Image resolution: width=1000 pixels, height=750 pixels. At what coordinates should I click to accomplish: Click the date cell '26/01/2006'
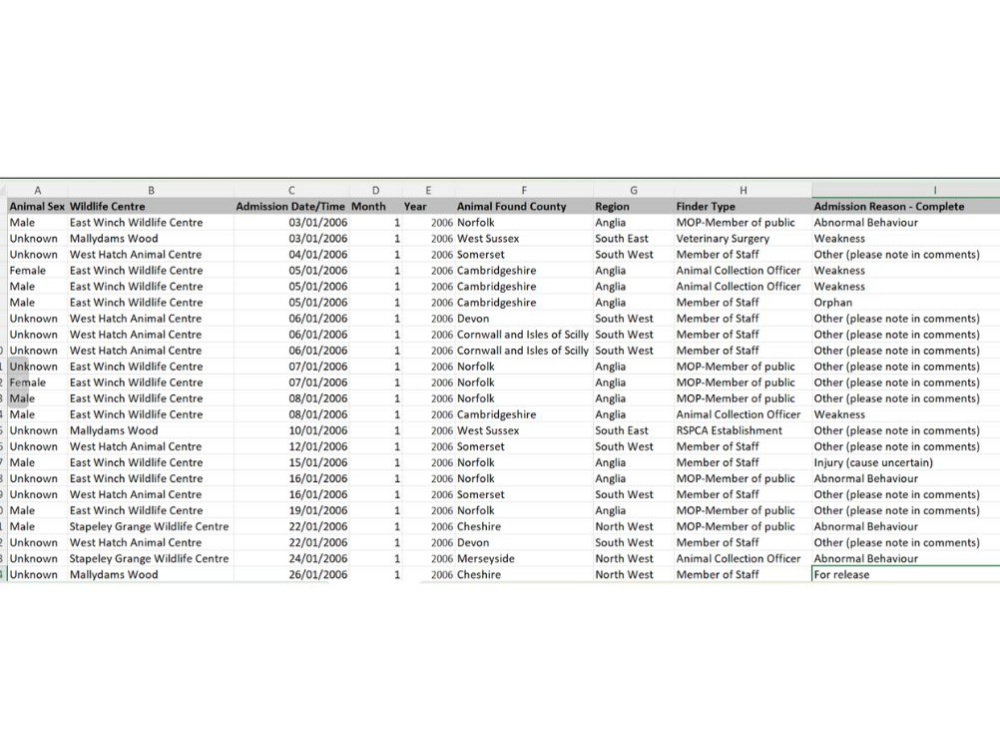point(291,575)
